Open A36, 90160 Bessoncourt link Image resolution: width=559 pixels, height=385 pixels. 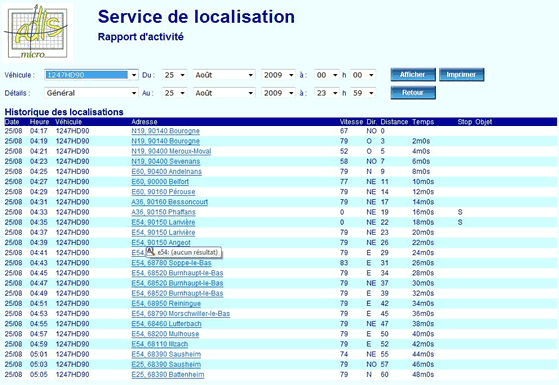[170, 202]
